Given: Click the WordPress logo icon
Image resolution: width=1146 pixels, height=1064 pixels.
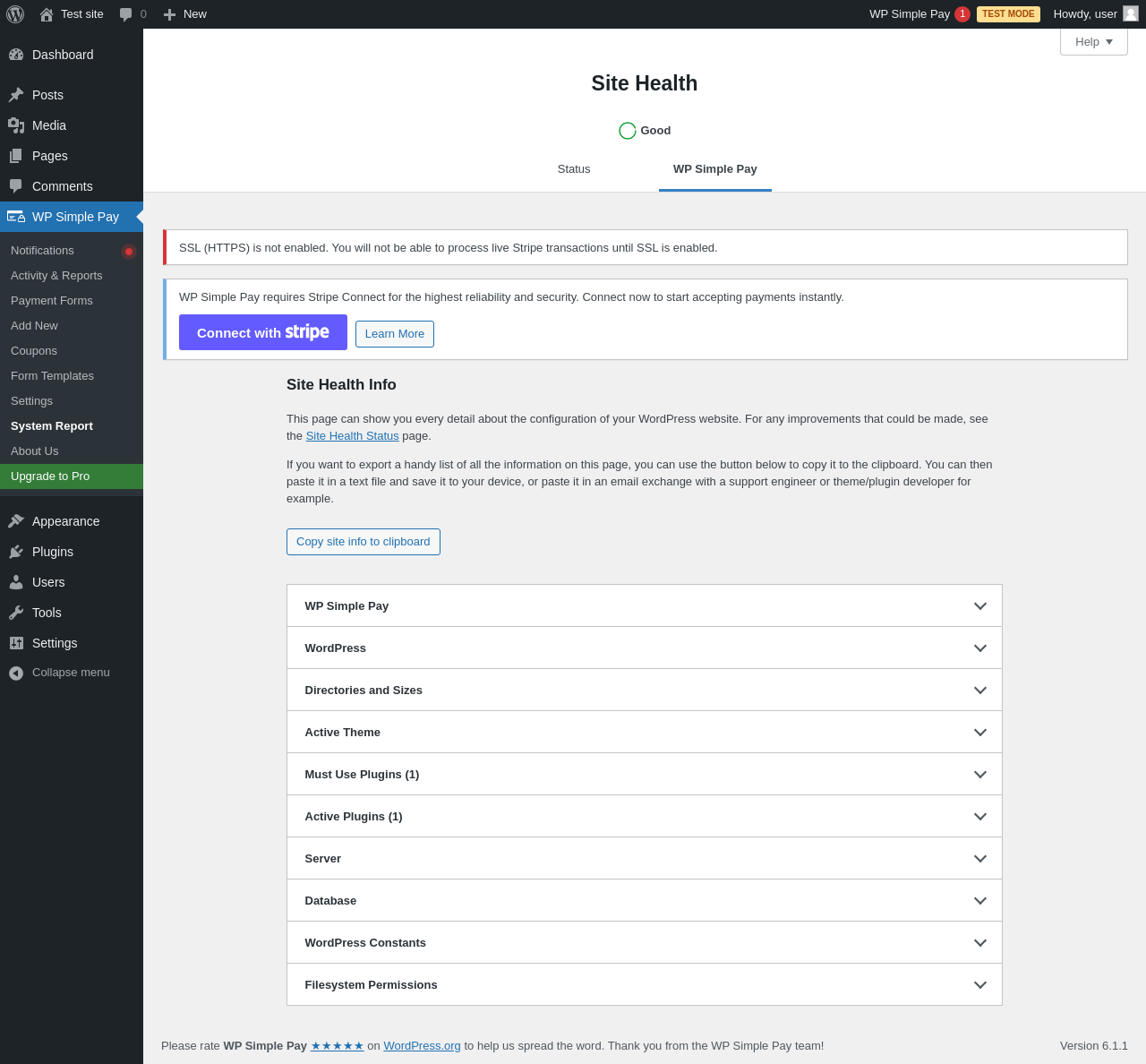Looking at the screenshot, I should pos(15,14).
